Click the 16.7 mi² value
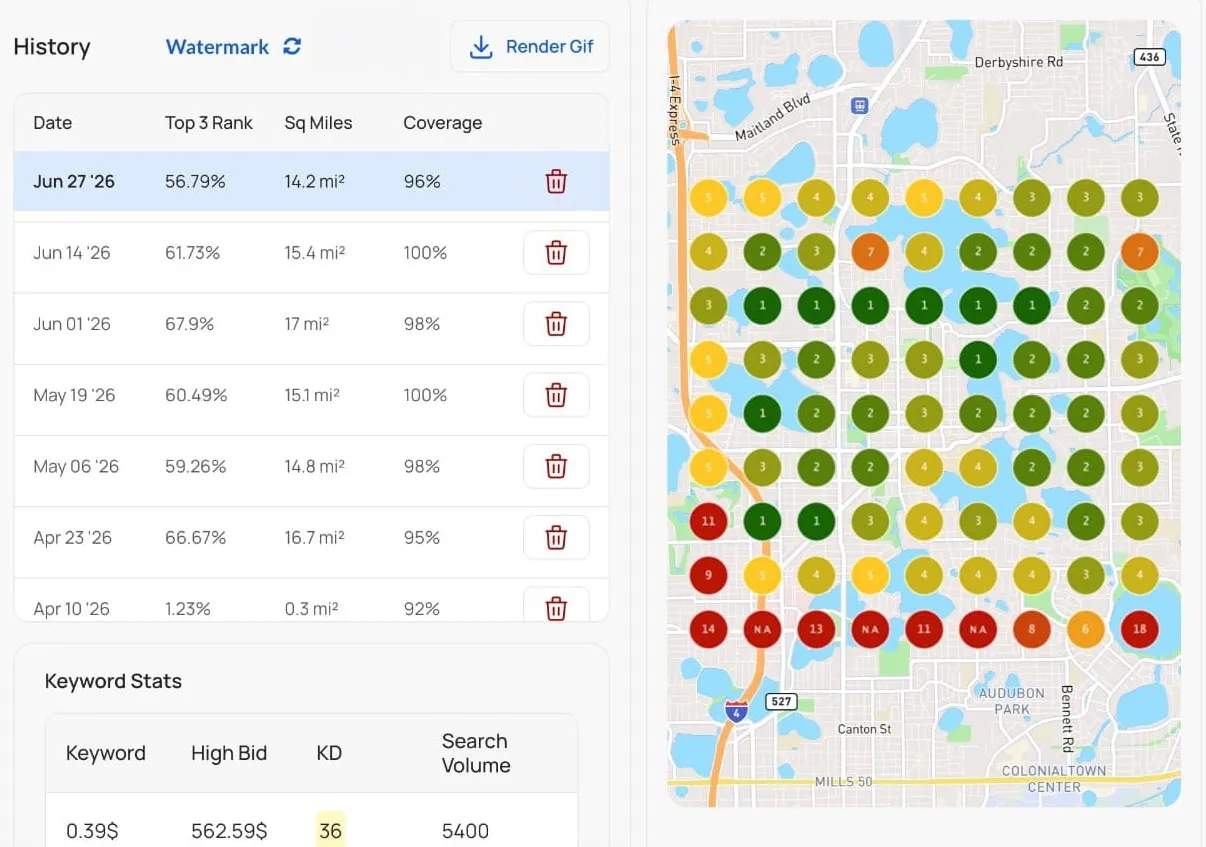This screenshot has width=1206, height=847. 314,538
